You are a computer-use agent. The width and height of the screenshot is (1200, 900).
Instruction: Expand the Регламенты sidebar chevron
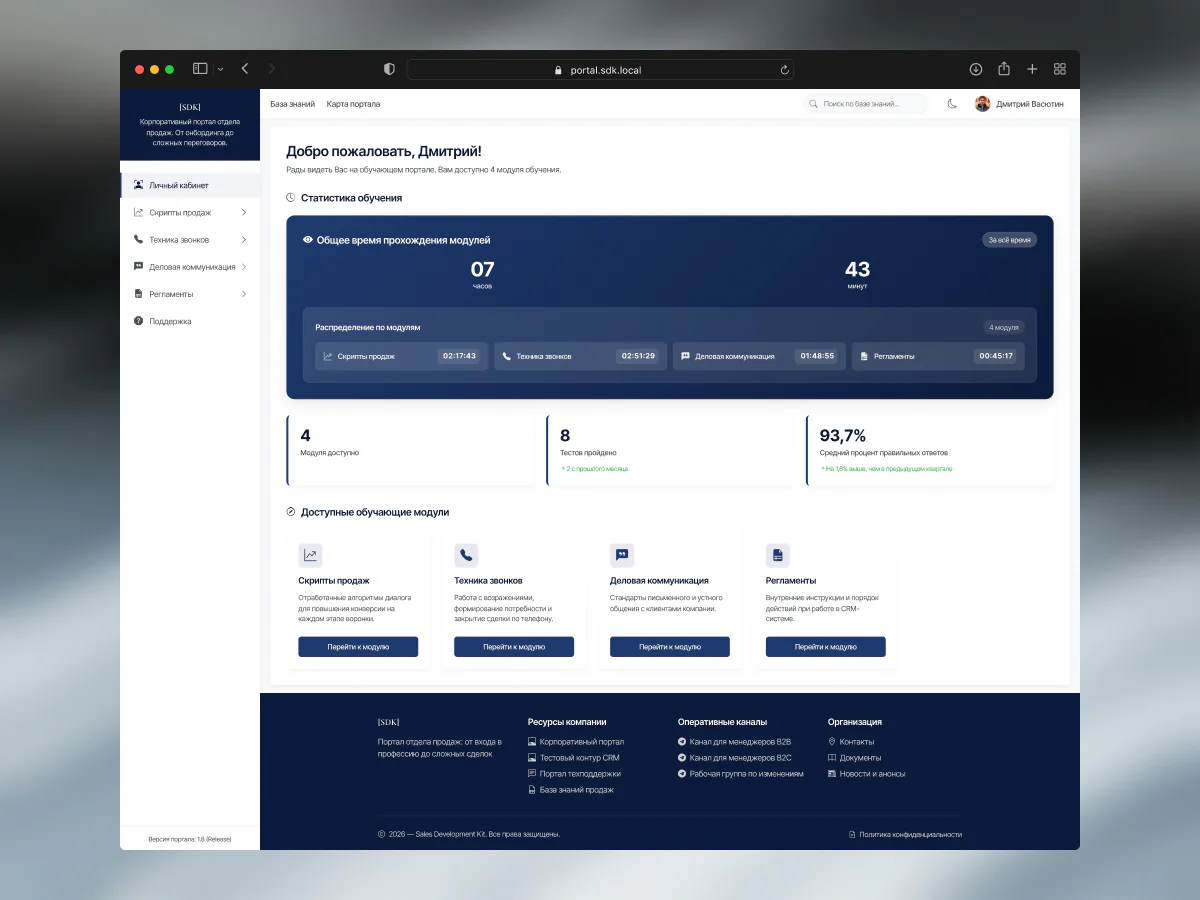[x=244, y=294]
